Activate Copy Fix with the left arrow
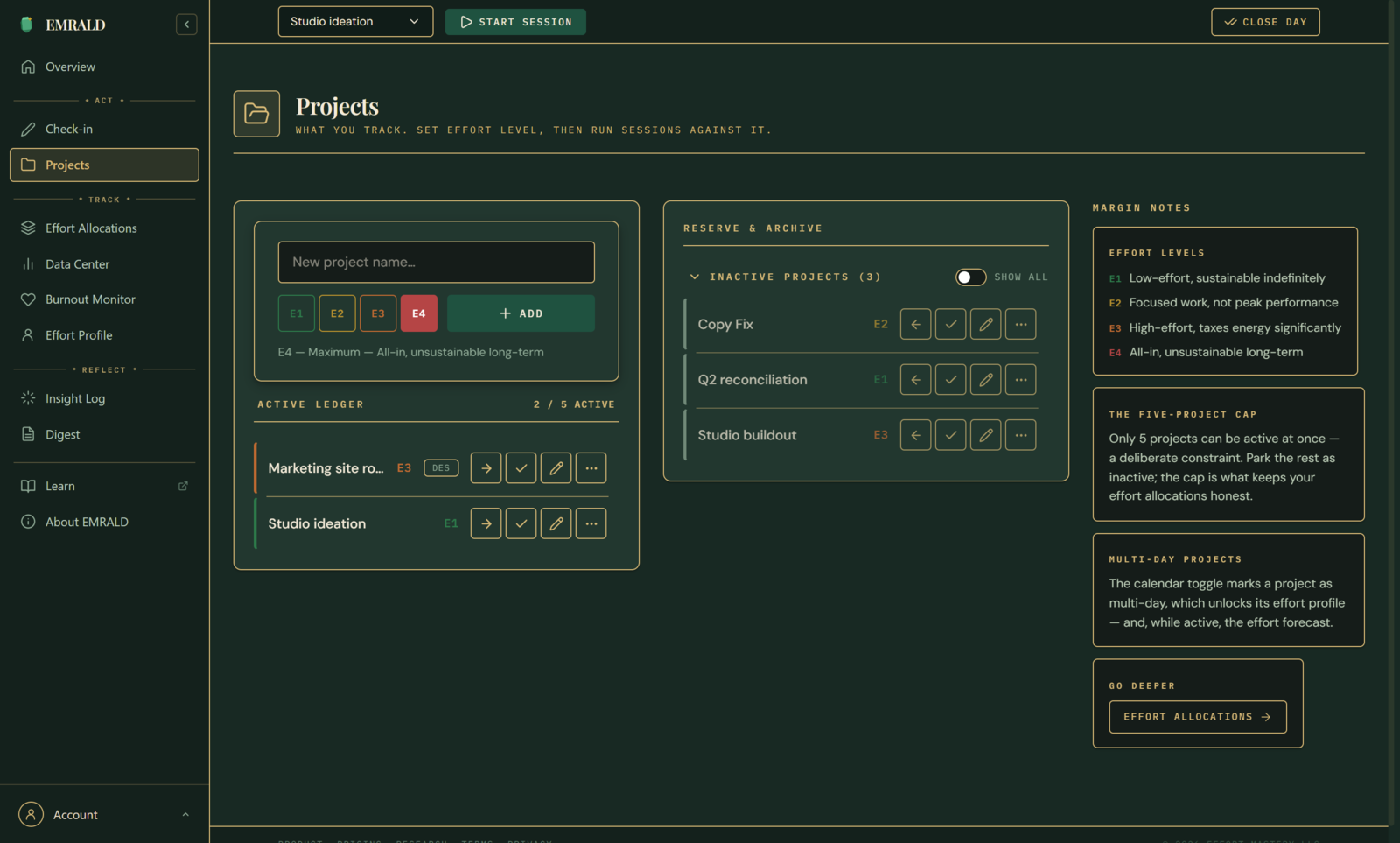Screen dimensions: 1400x843 click(916, 324)
